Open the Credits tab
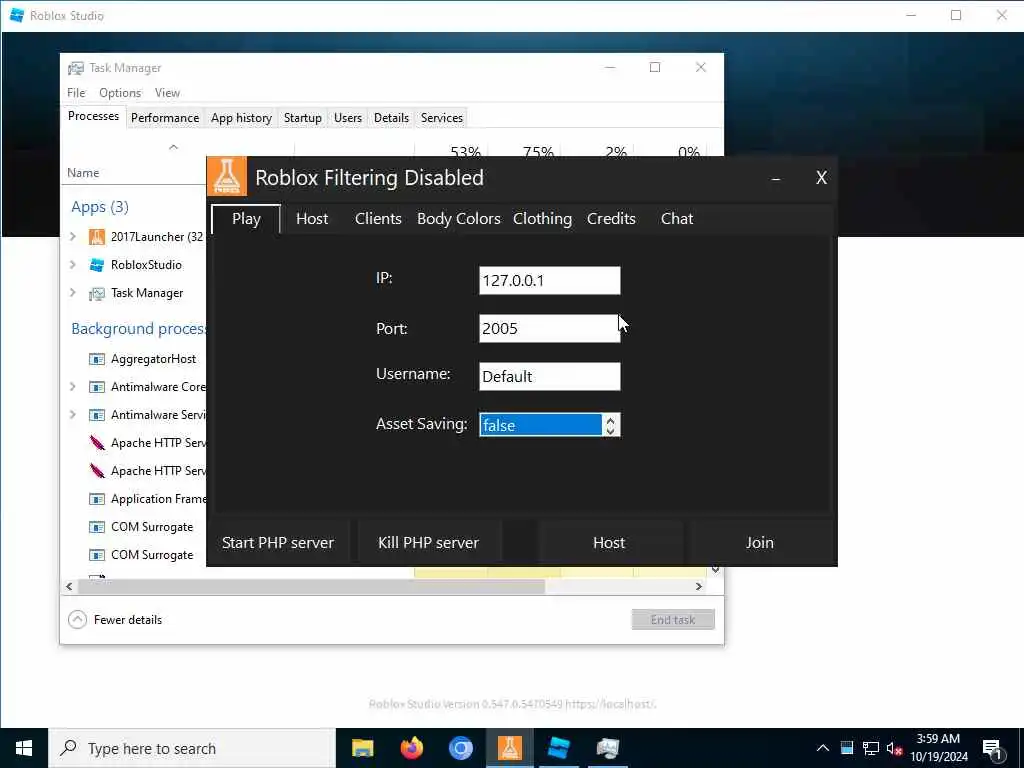Image resolution: width=1024 pixels, height=768 pixels. coord(611,219)
